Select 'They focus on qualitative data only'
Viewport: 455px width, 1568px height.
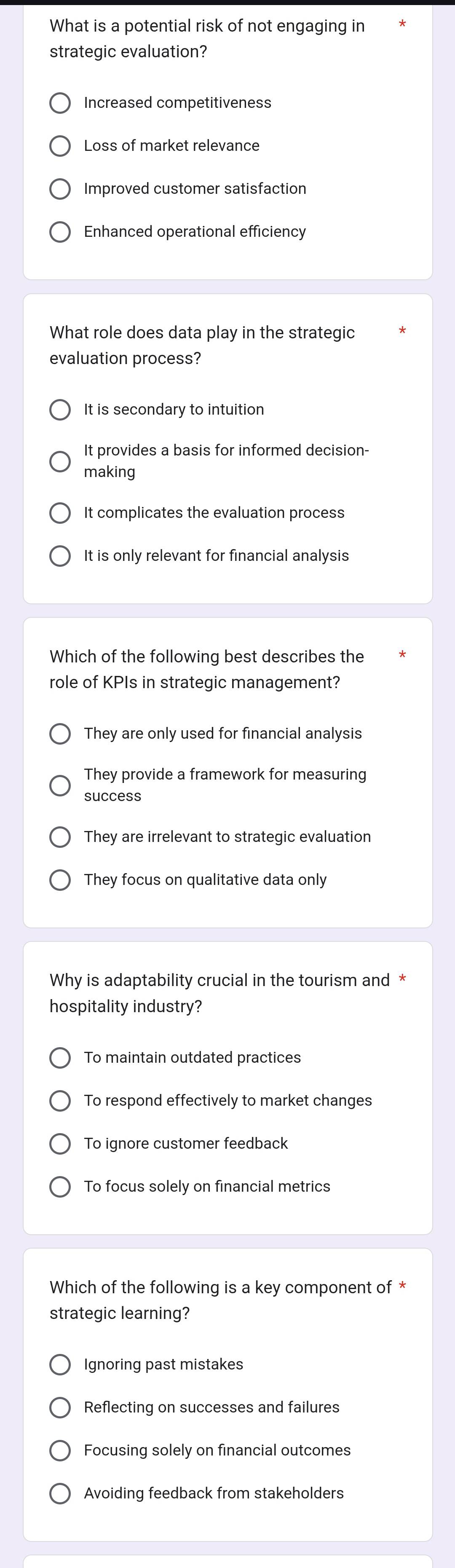point(59,880)
